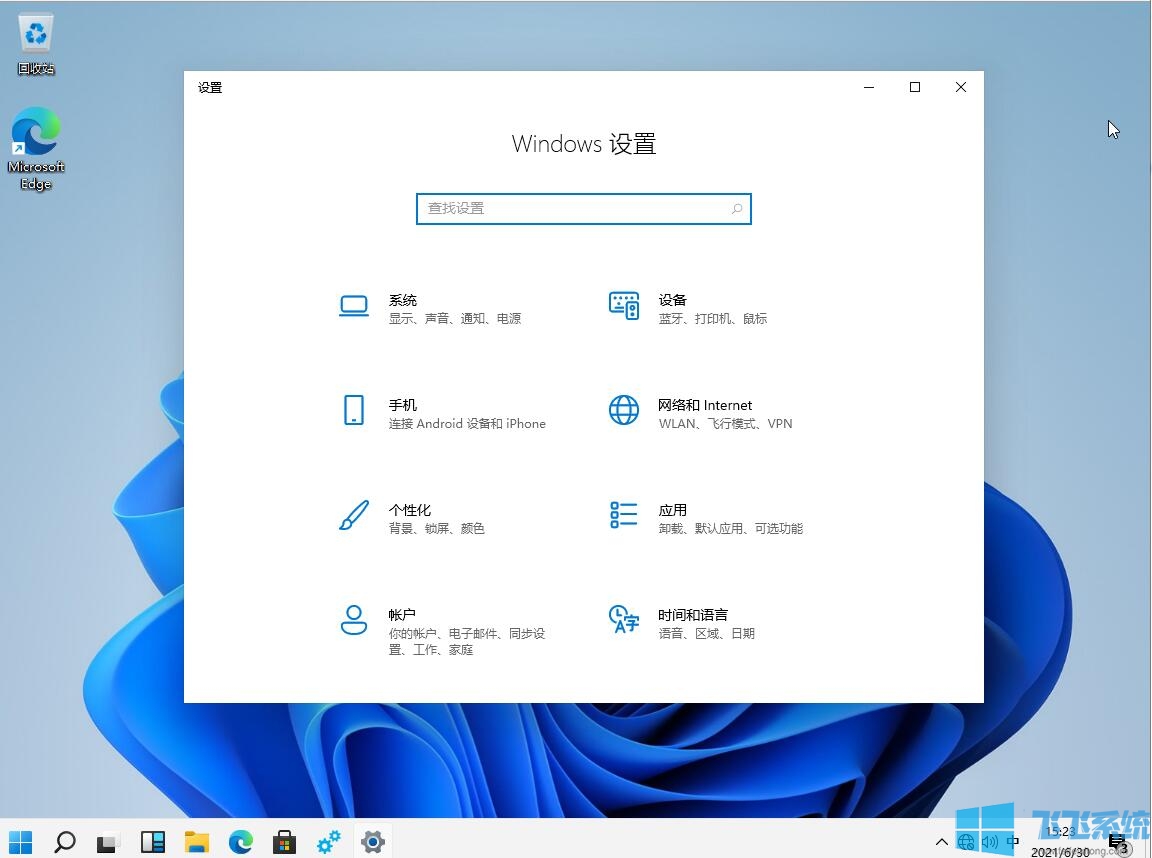Open Microsoft Store from the taskbar
The image size is (1152, 858).
point(284,842)
